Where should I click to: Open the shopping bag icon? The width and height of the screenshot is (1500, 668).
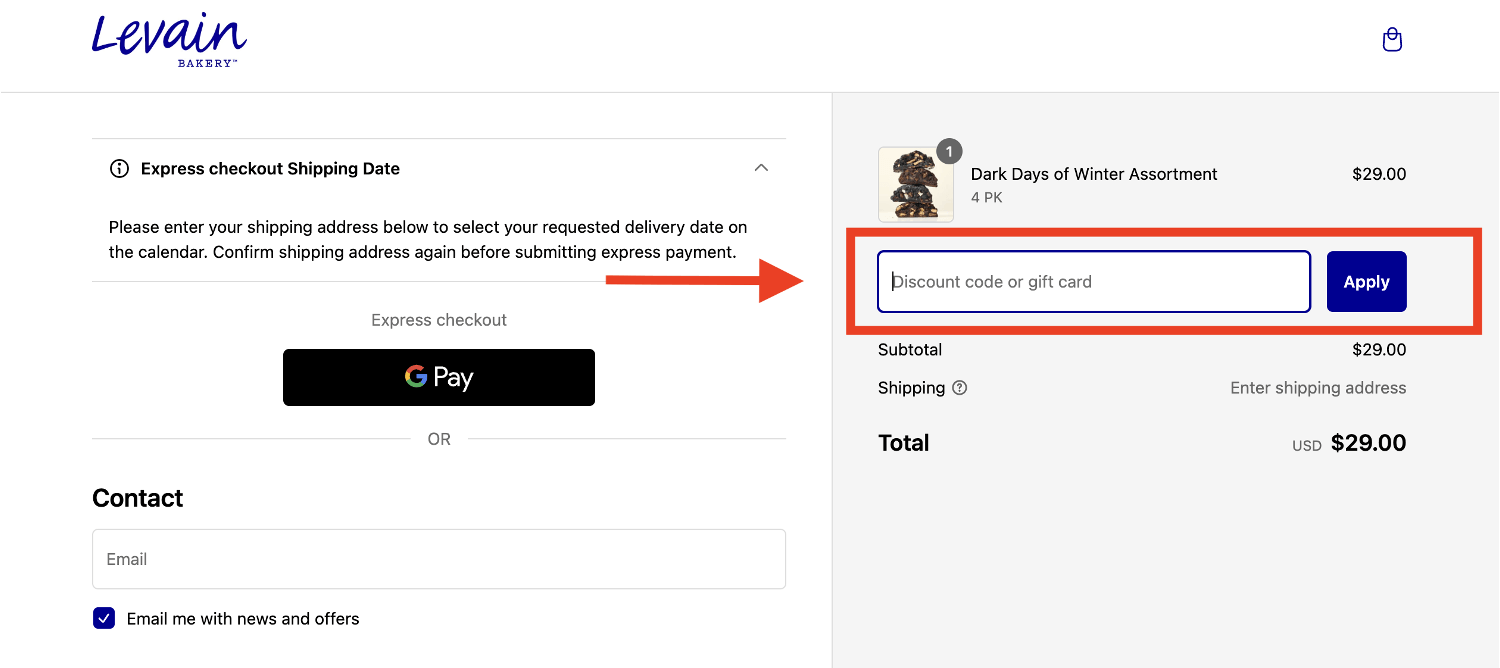coord(1391,40)
